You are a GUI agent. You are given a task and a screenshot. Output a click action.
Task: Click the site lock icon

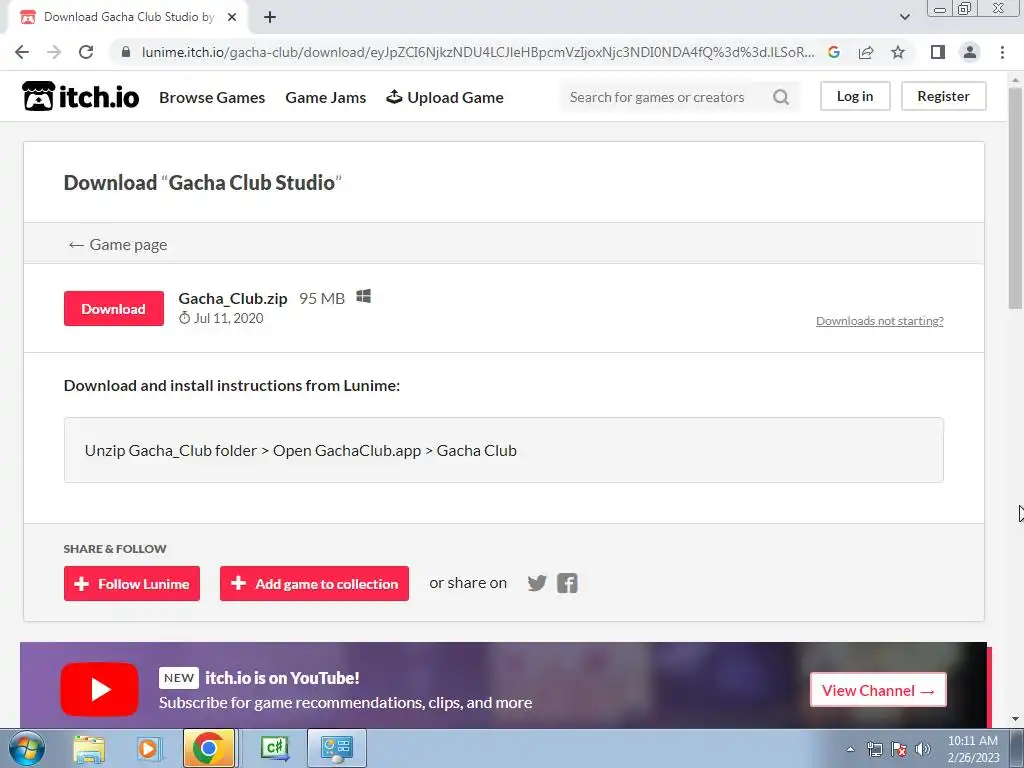pos(125,52)
